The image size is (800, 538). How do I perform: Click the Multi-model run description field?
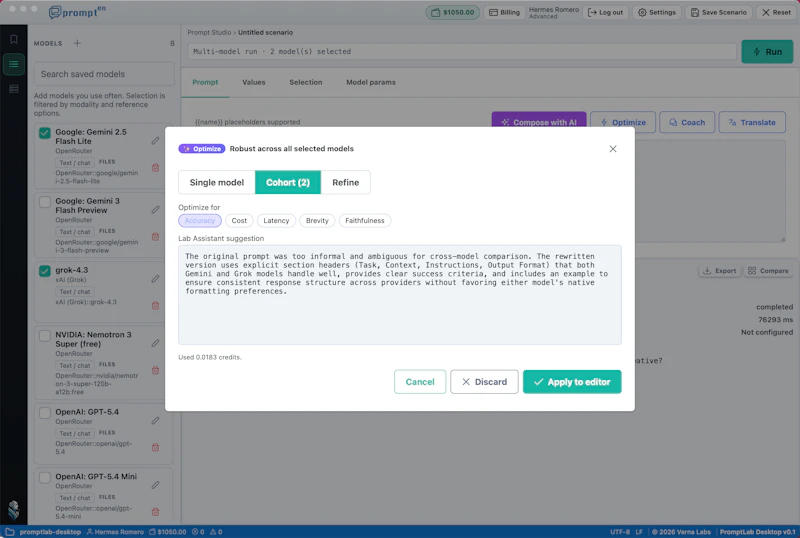462,52
